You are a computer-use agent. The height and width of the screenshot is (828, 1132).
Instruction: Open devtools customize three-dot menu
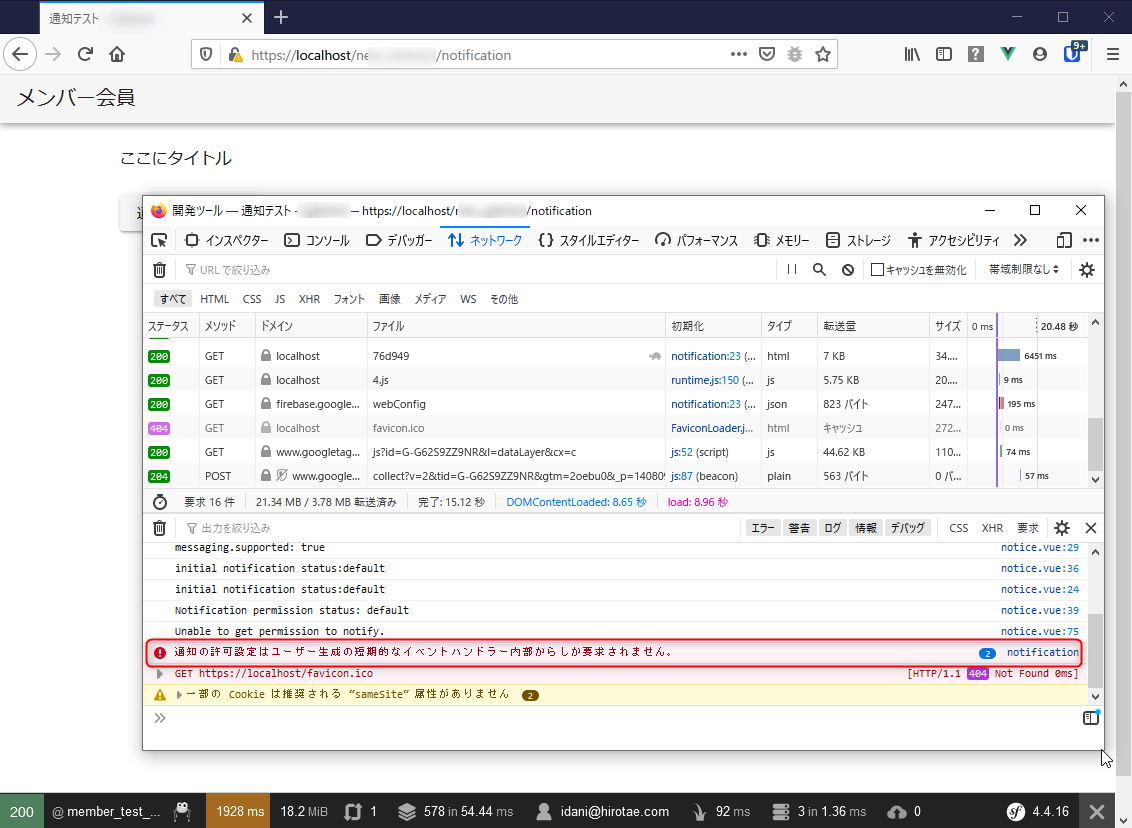click(1091, 240)
